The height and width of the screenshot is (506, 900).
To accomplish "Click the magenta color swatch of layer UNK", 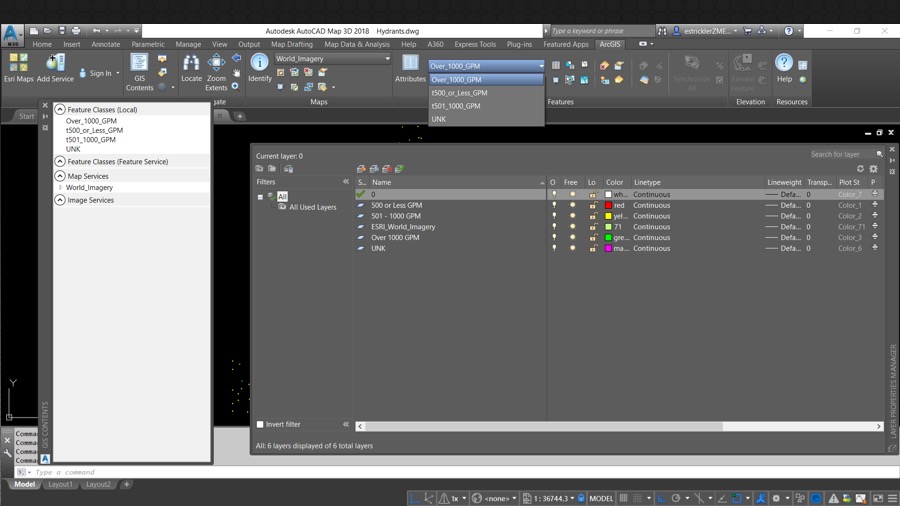I will (608, 248).
